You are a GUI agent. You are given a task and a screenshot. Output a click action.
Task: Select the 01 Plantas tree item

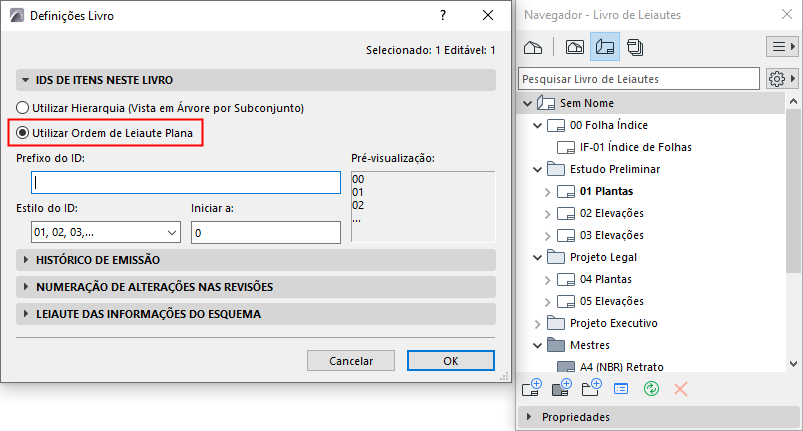[x=606, y=191]
